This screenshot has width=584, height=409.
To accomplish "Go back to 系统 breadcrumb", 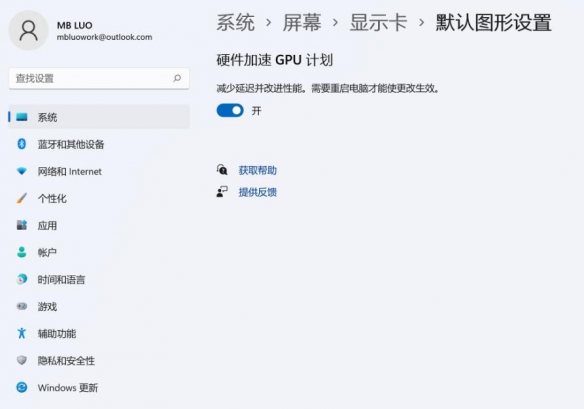I will 235,23.
